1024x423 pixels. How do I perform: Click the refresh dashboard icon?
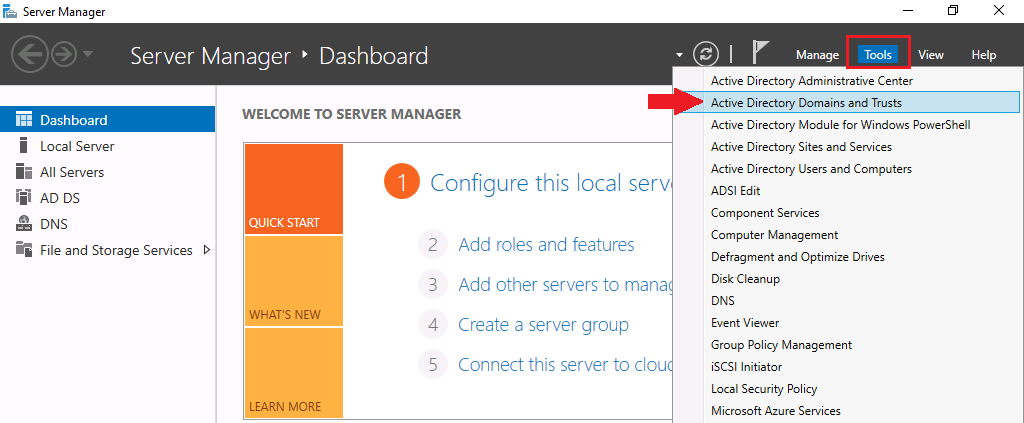[705, 54]
